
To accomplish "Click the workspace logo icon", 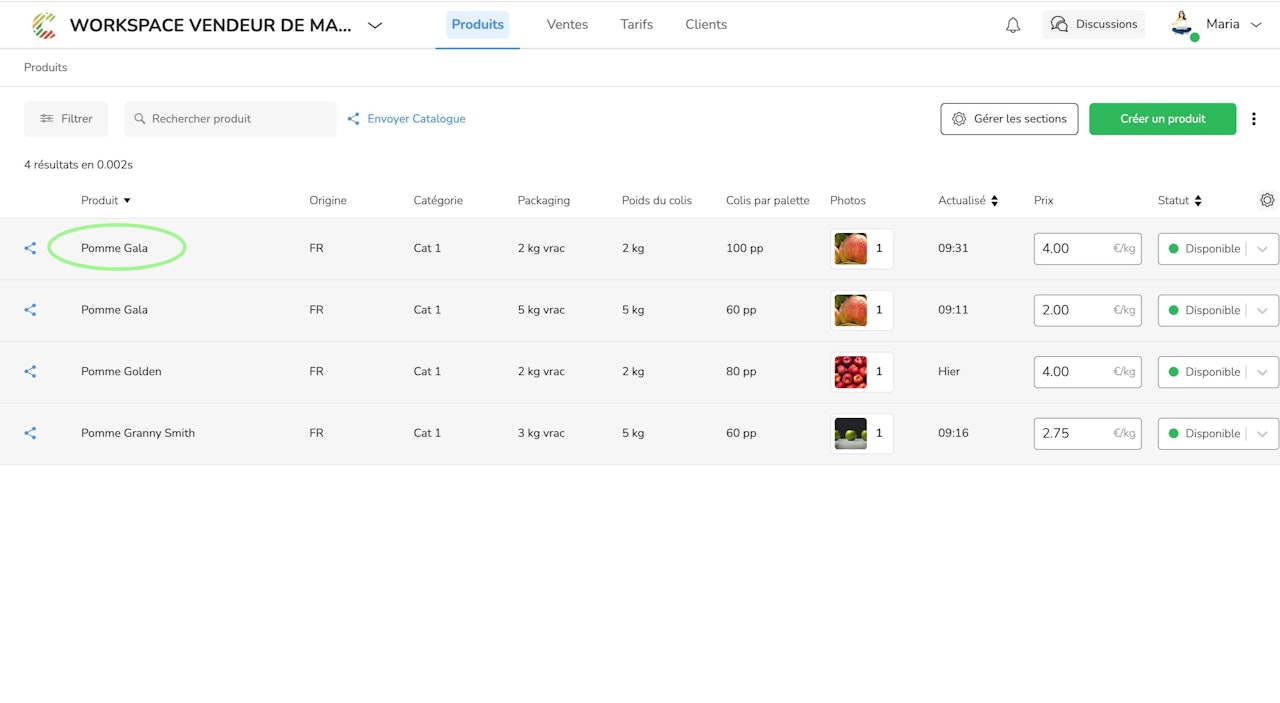I will coord(44,25).
